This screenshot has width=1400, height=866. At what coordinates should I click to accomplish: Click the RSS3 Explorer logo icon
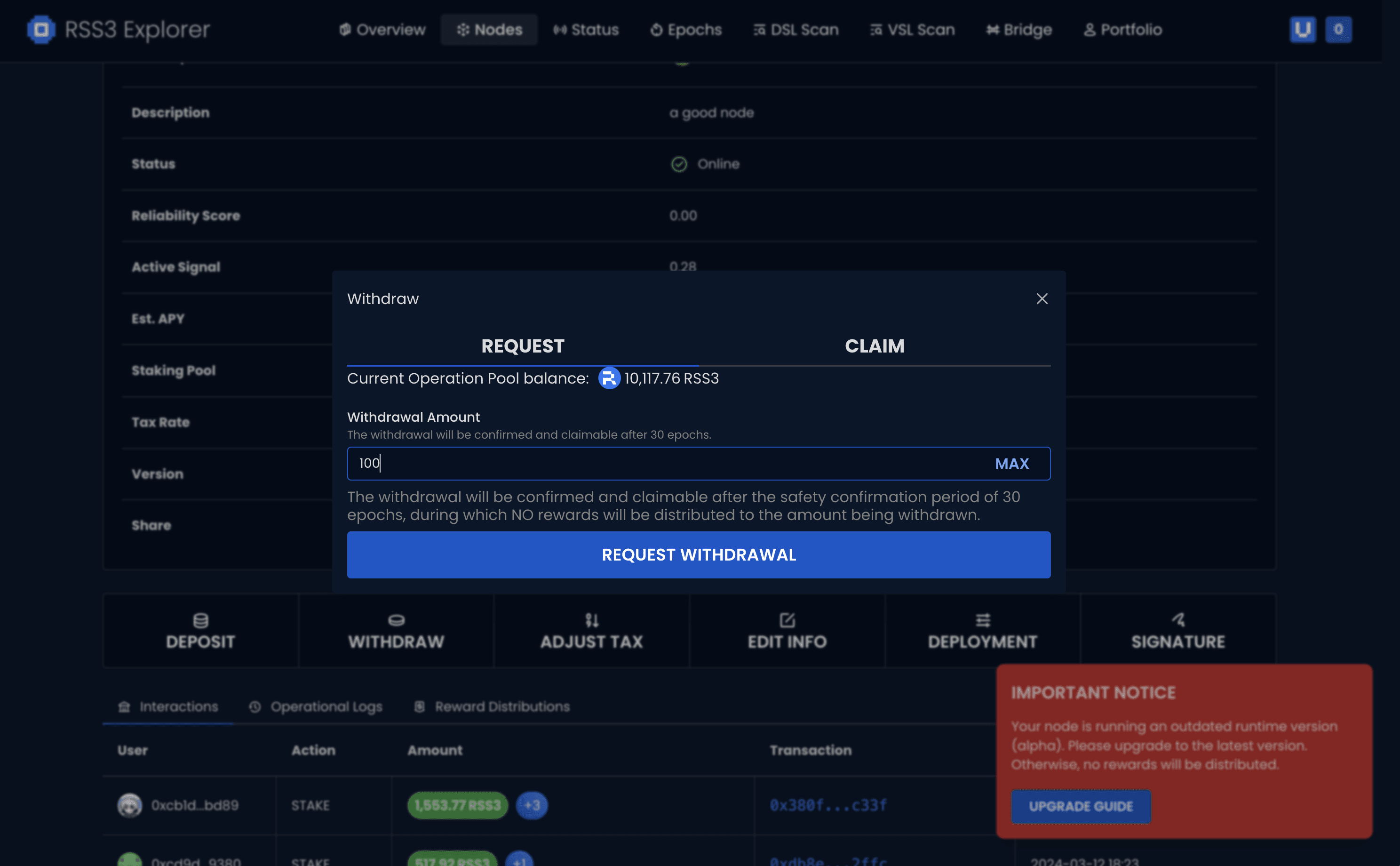click(x=41, y=29)
